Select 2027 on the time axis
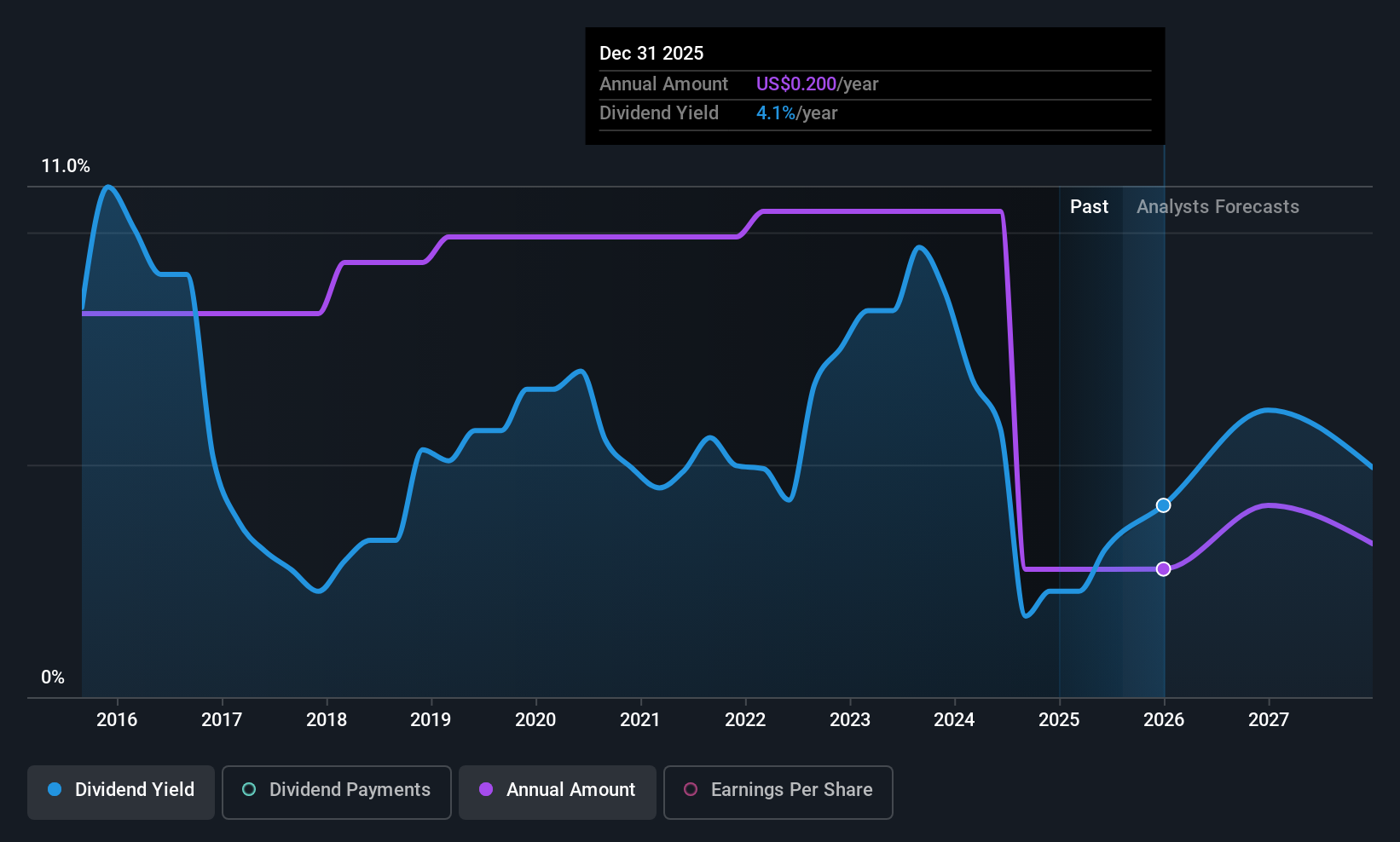The width and height of the screenshot is (1400, 842). [x=1269, y=720]
